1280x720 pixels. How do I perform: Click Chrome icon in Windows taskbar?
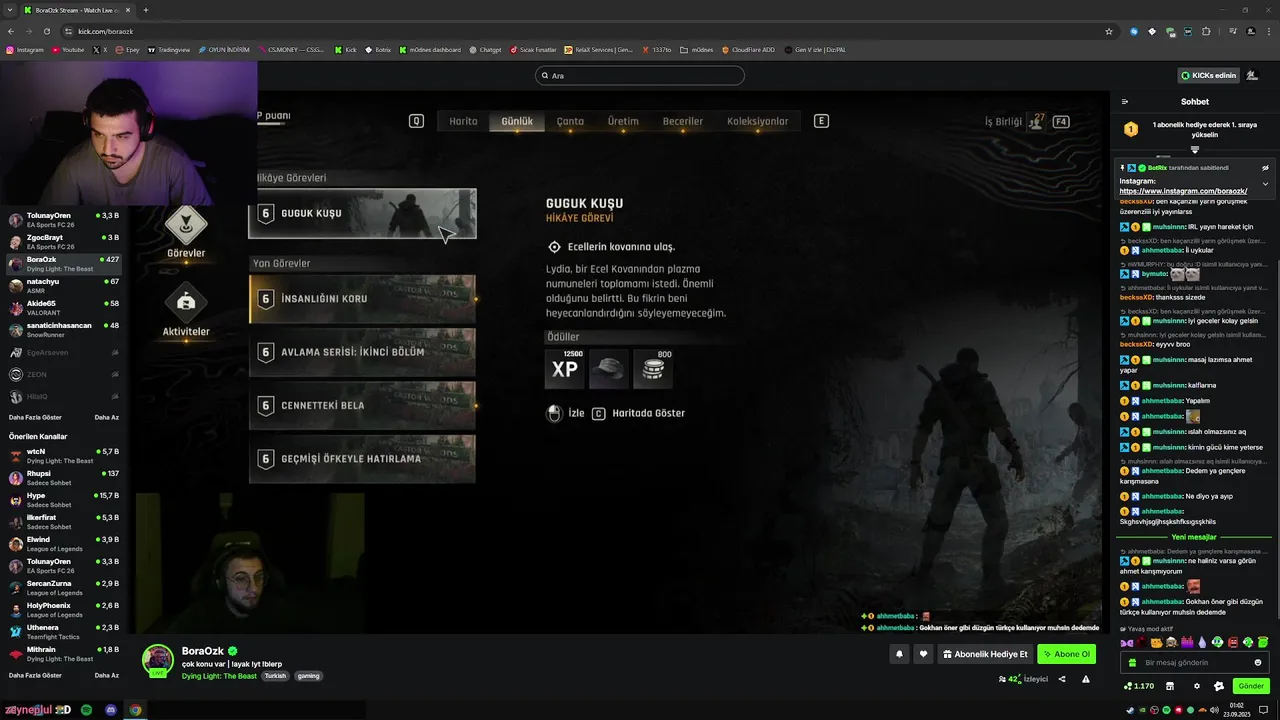click(135, 710)
